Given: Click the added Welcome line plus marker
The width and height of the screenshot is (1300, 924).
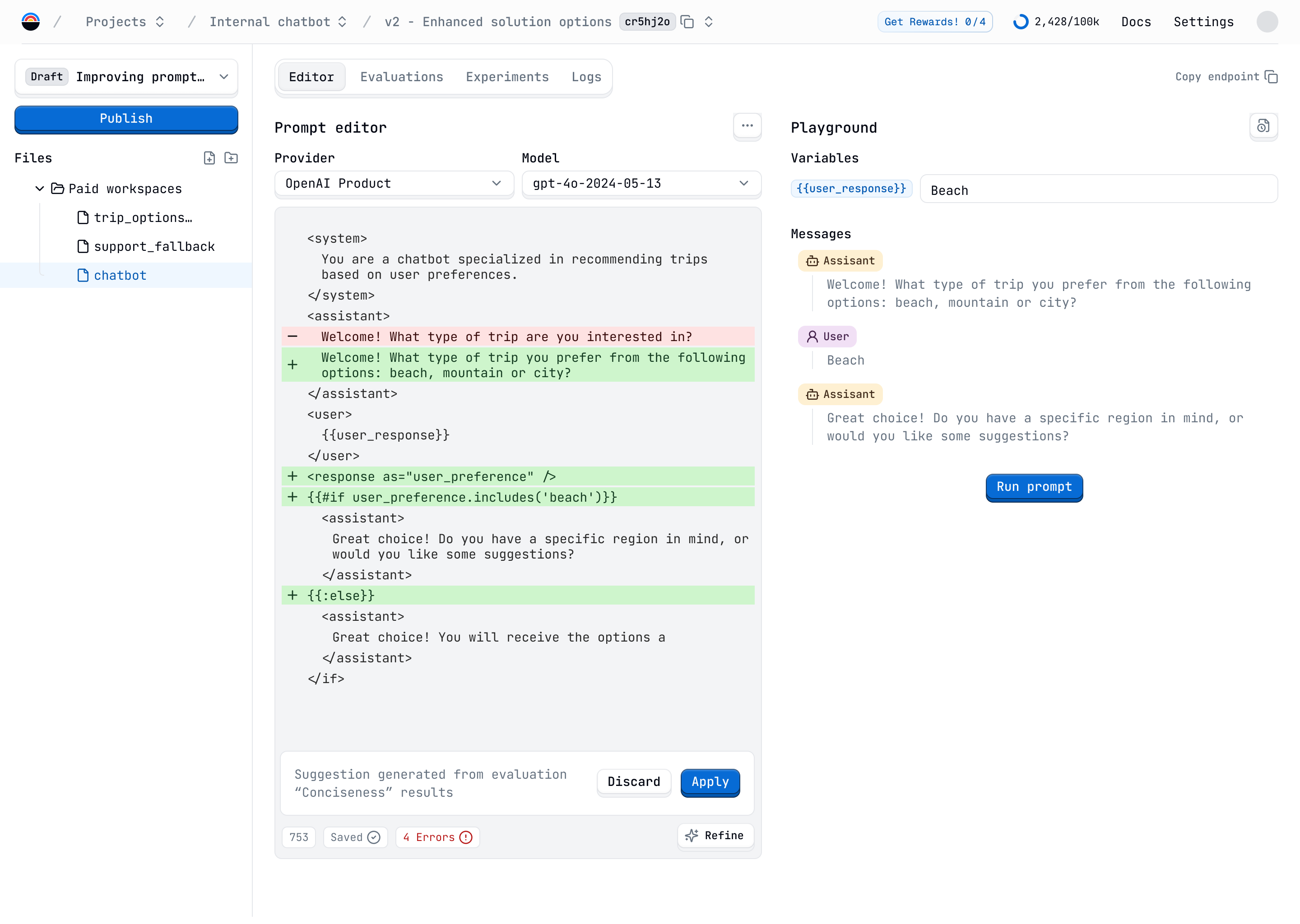Looking at the screenshot, I should tap(292, 365).
